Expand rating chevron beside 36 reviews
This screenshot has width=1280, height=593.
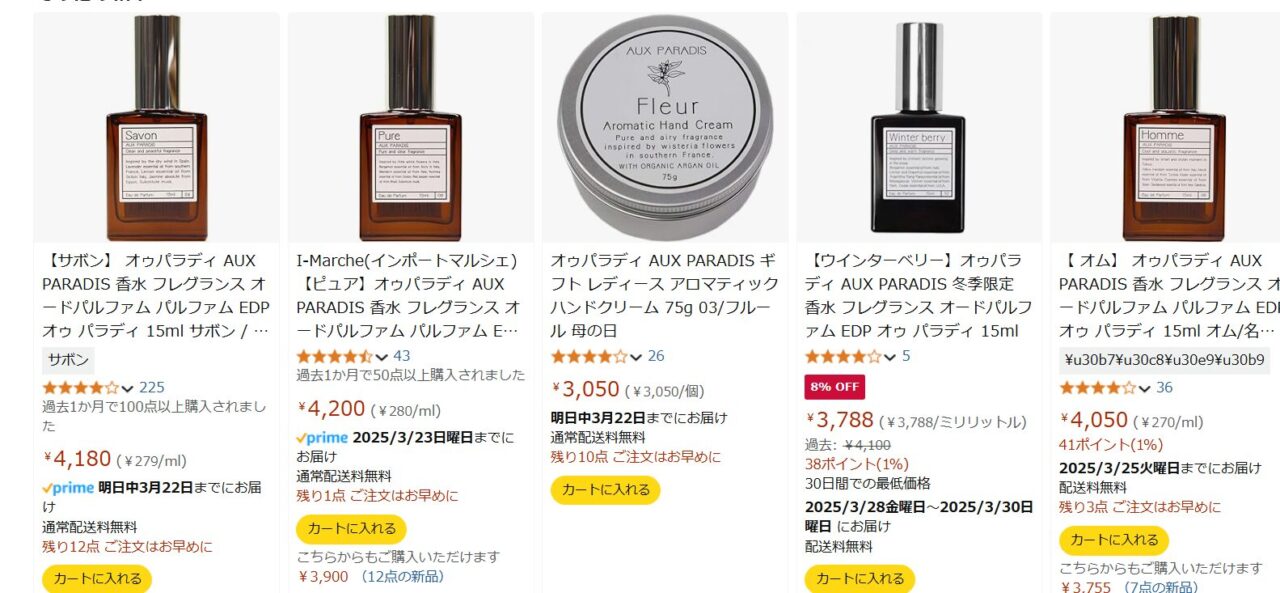pos(1144,388)
